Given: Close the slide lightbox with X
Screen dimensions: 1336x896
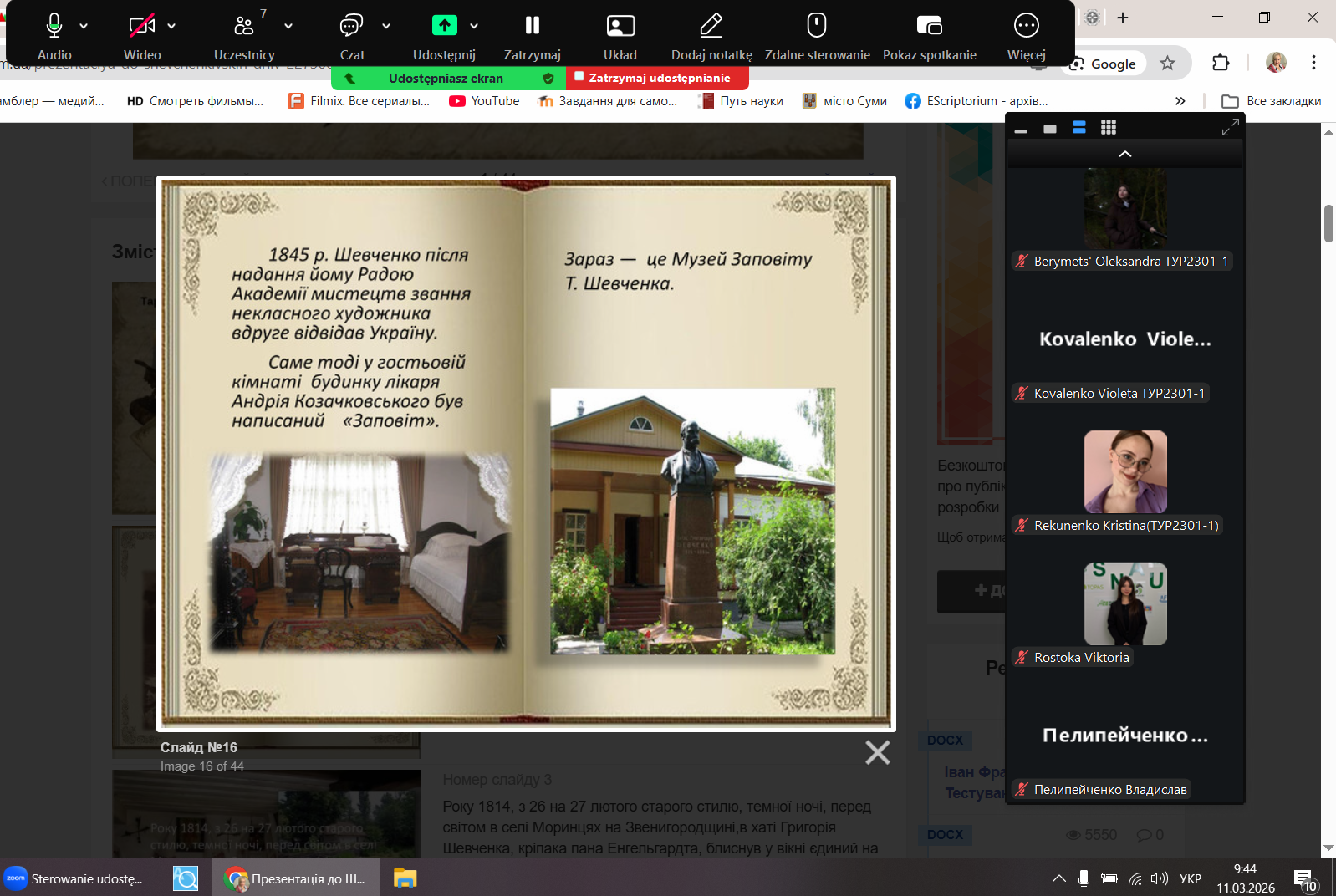Looking at the screenshot, I should pos(877,752).
